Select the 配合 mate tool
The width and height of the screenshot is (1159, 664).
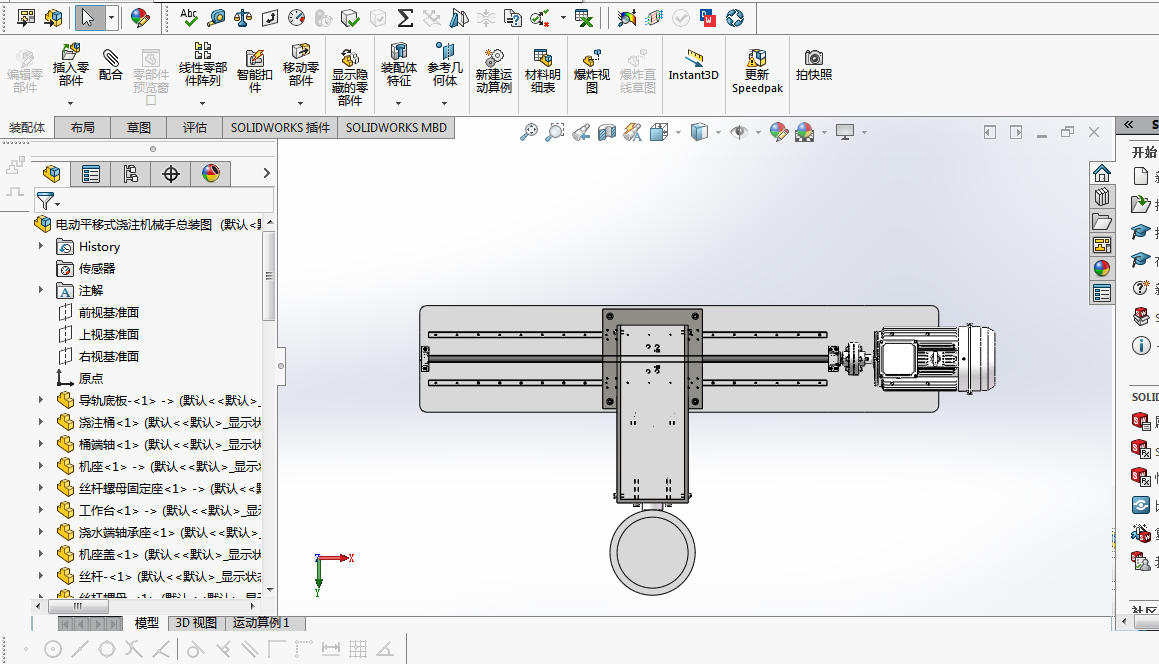click(x=110, y=65)
